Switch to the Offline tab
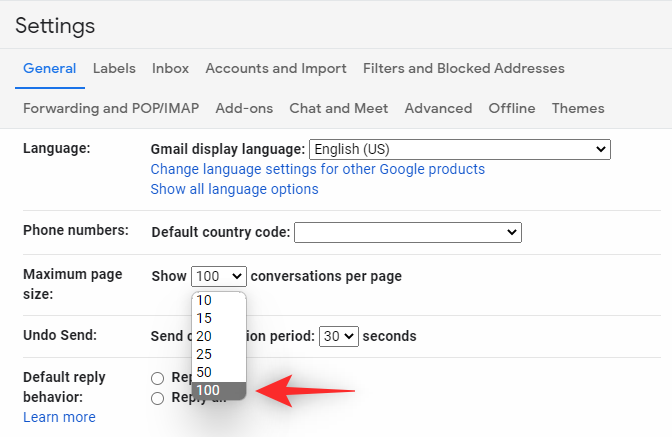The height and width of the screenshot is (437, 672). 511,108
